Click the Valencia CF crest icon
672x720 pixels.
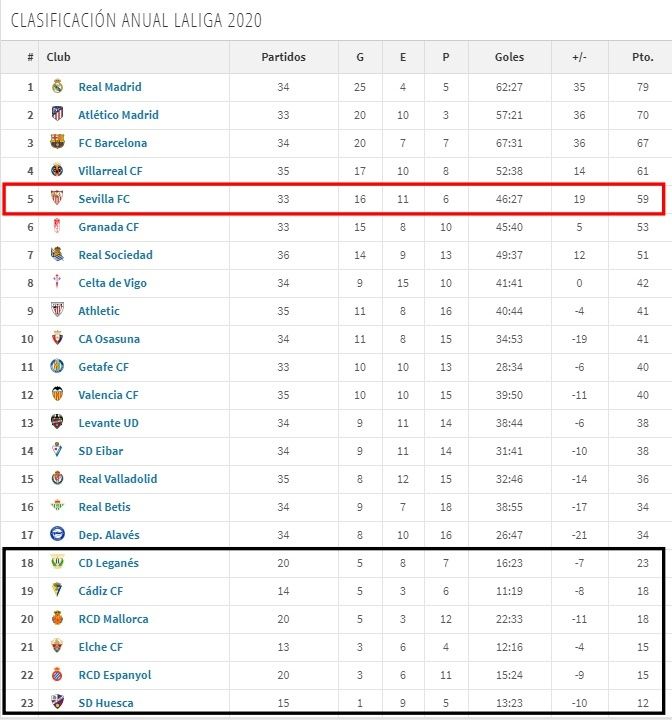[57, 395]
